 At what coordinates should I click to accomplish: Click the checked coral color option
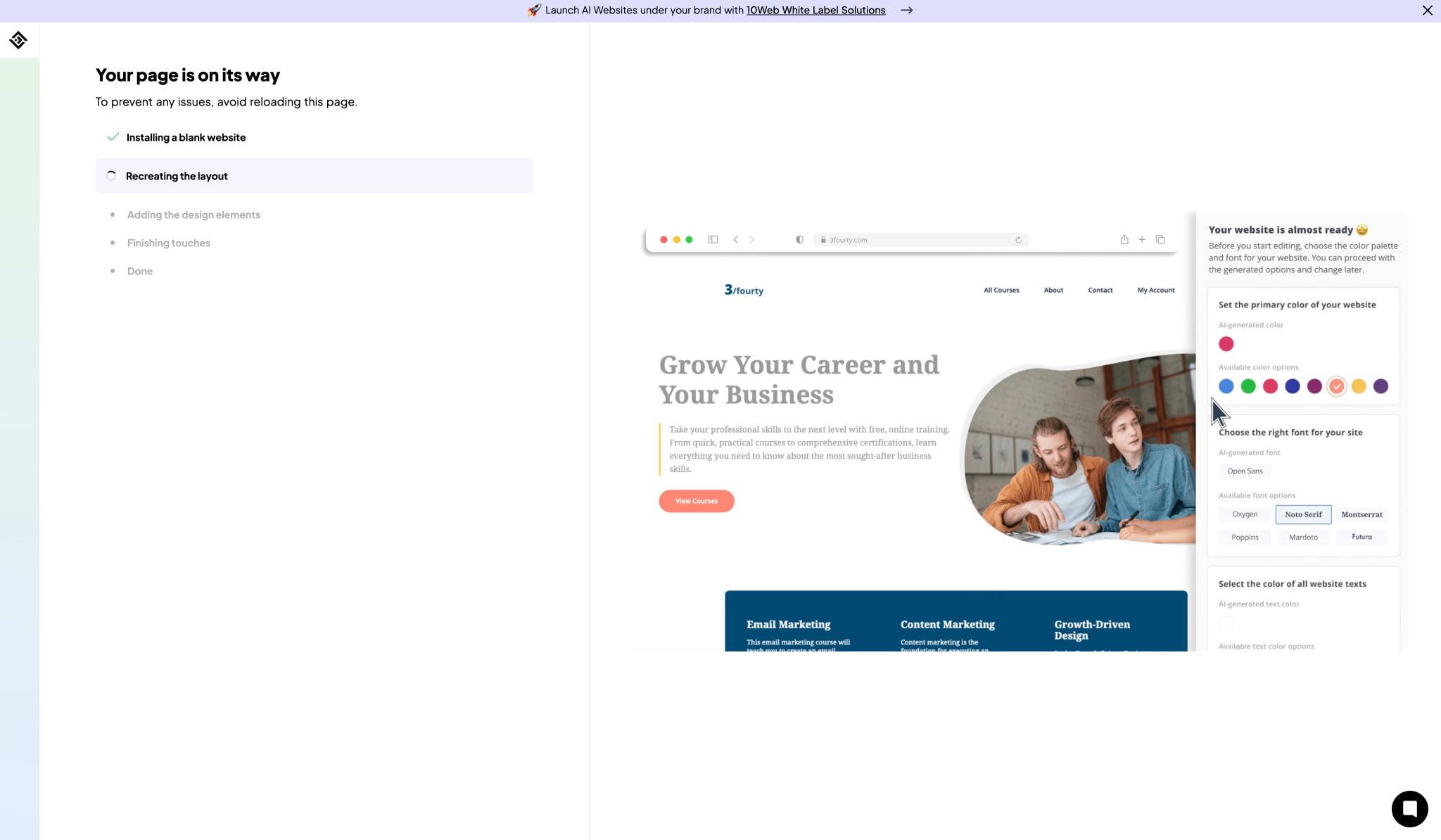[1337, 386]
